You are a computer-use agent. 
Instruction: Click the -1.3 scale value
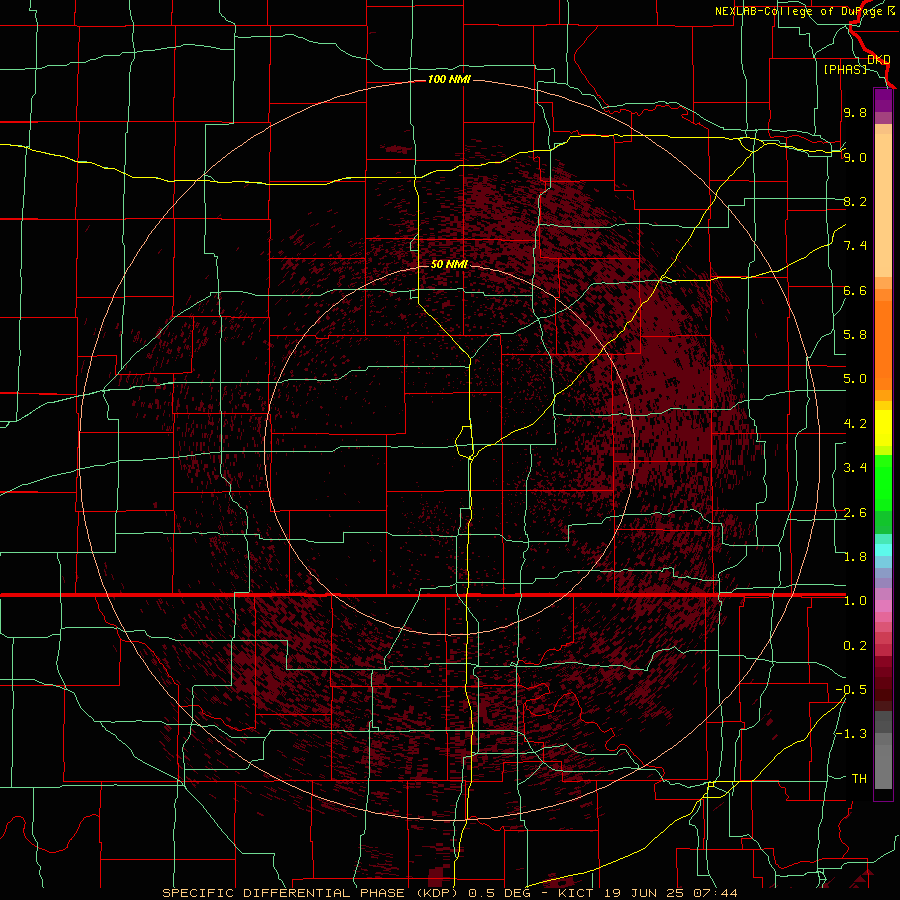click(x=851, y=734)
